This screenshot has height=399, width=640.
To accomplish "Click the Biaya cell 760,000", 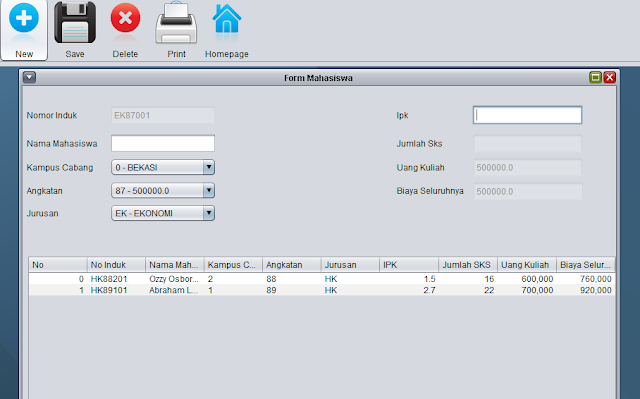I will click(585, 279).
